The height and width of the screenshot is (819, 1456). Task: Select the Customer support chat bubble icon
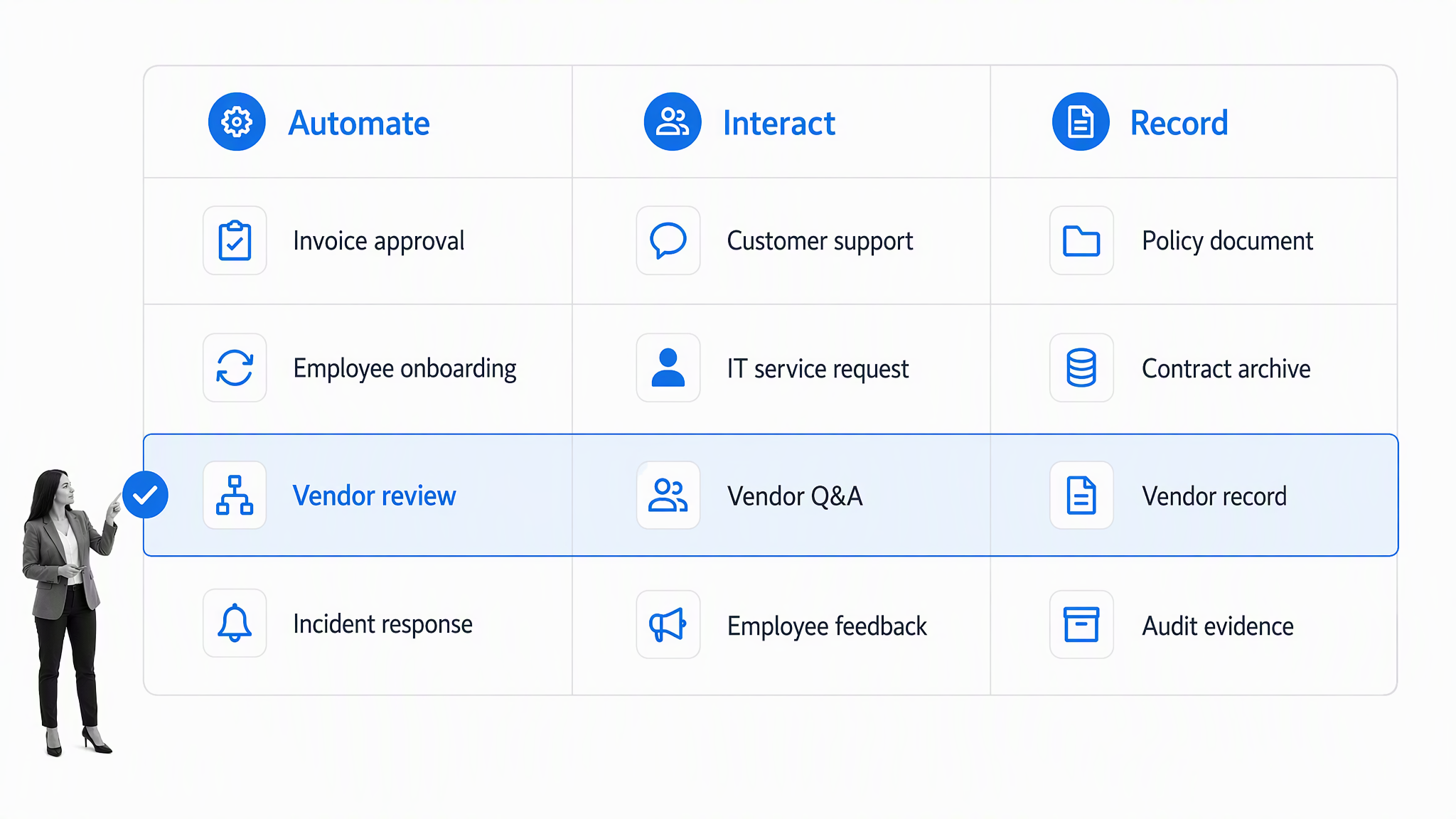tap(668, 240)
